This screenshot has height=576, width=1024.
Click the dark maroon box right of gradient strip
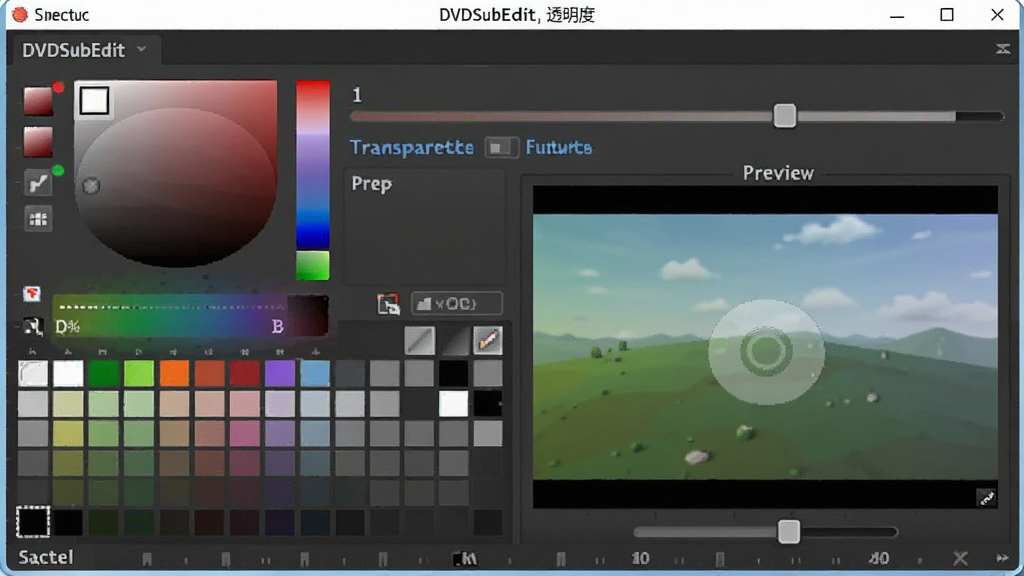(x=308, y=316)
